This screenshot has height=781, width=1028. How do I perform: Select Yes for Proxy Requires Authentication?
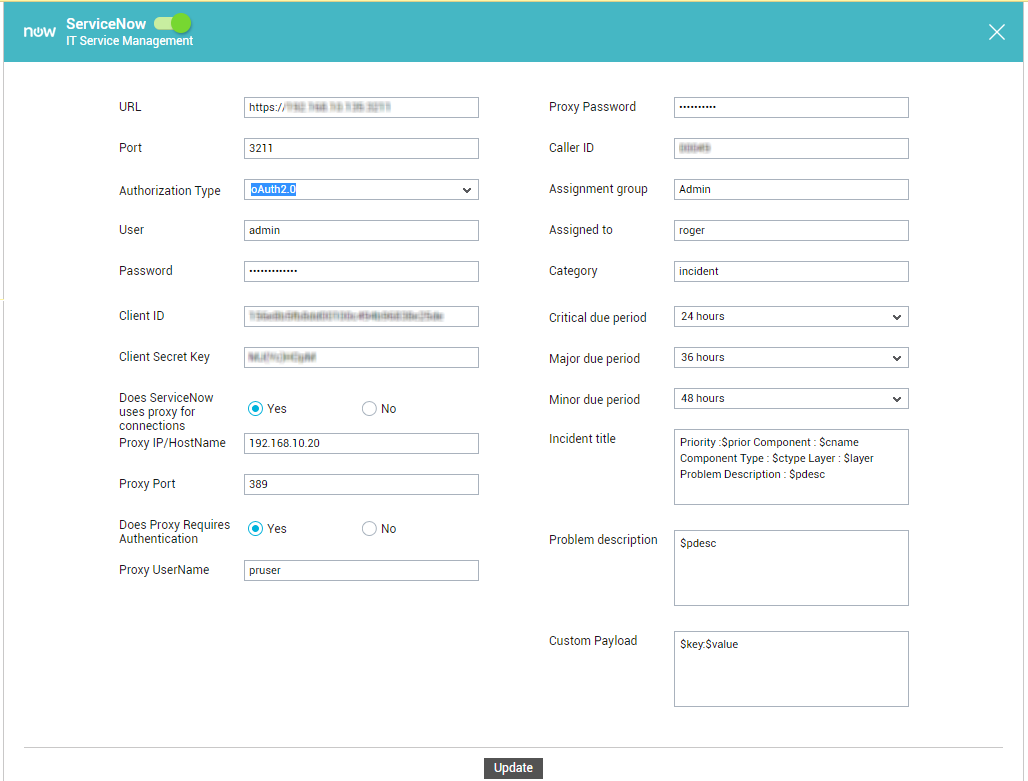[255, 529]
